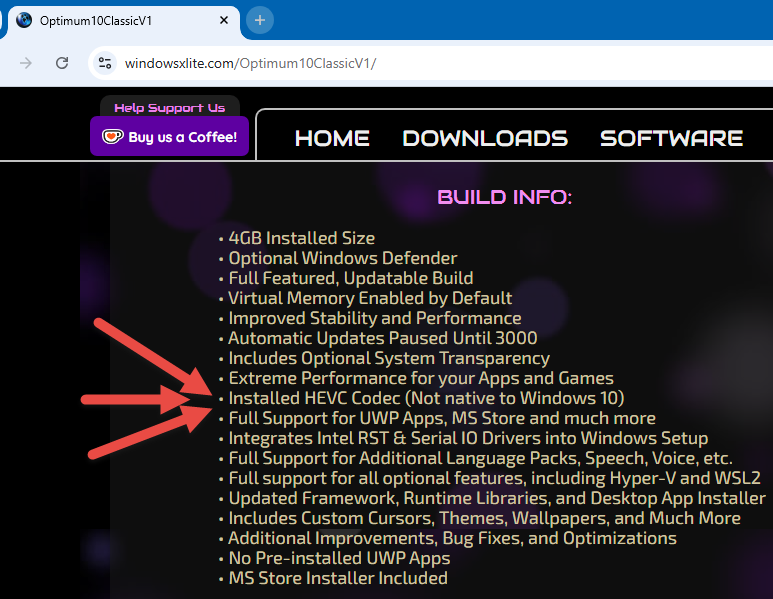Click the coffee cup icon

[x=112, y=137]
